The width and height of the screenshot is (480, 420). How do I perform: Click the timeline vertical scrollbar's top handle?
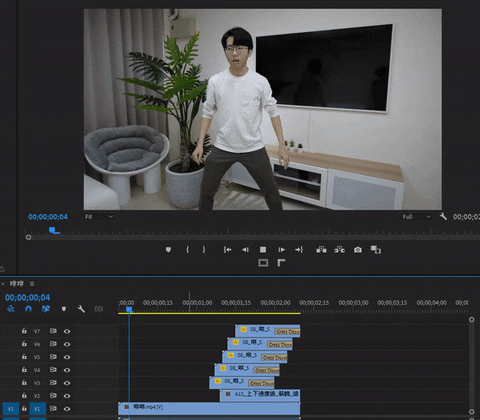click(x=471, y=319)
